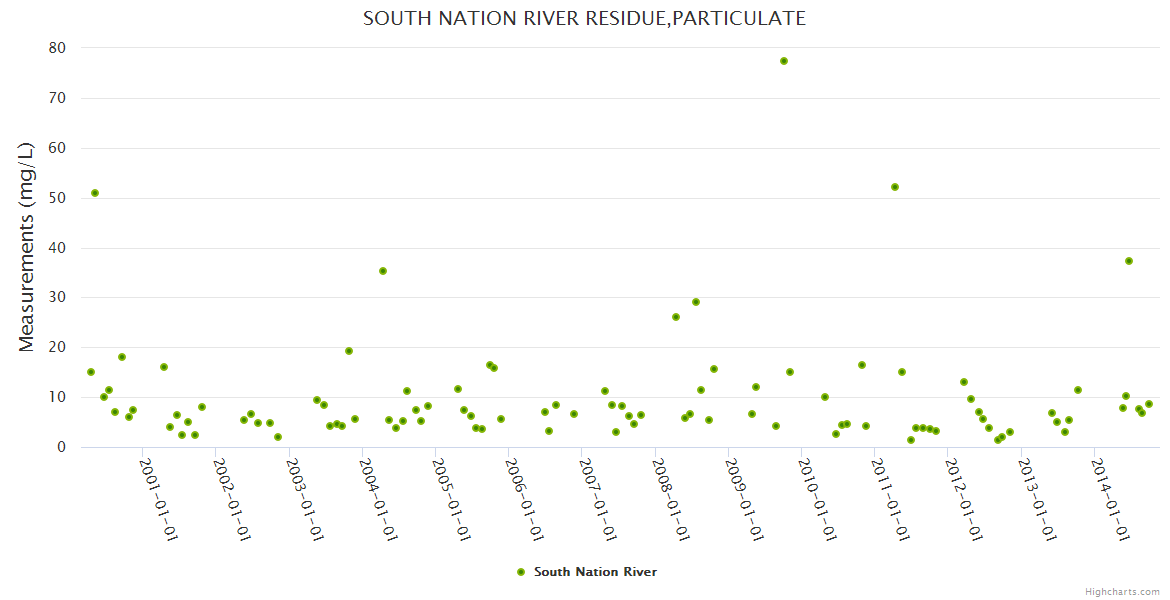This screenshot has width=1170, height=600.
Task: Click the 2011 data point near 52 mg/L
Action: (895, 187)
